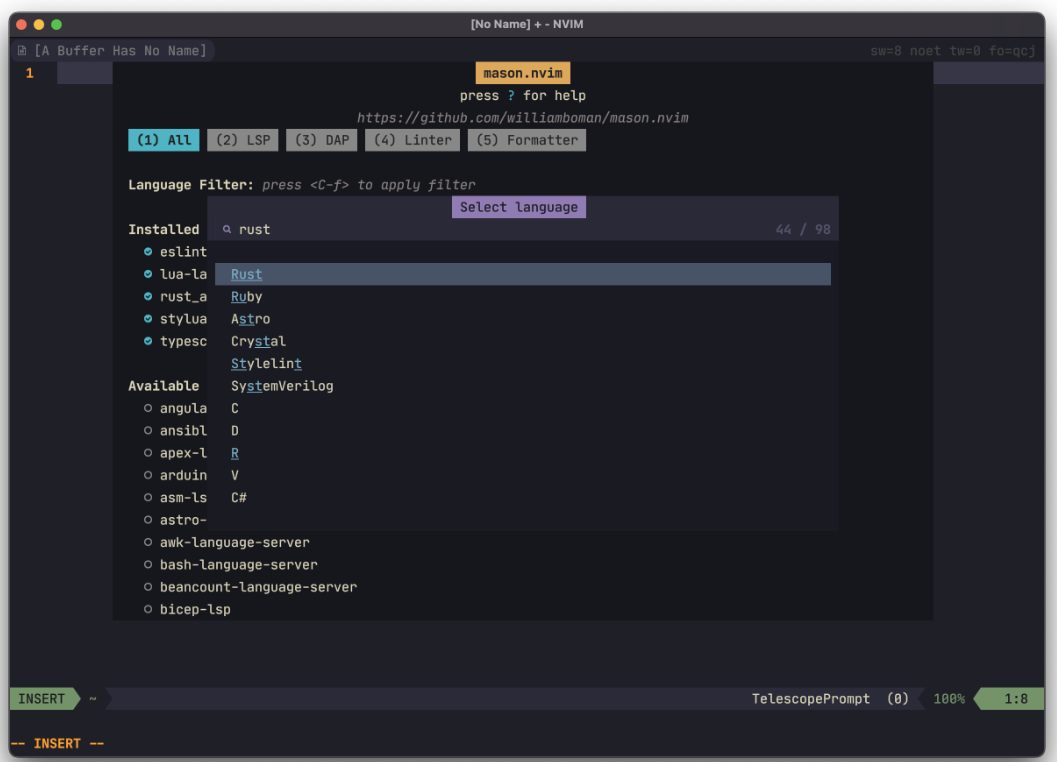
Task: Click the installed checkmark icon beside stylua
Action: [146, 318]
